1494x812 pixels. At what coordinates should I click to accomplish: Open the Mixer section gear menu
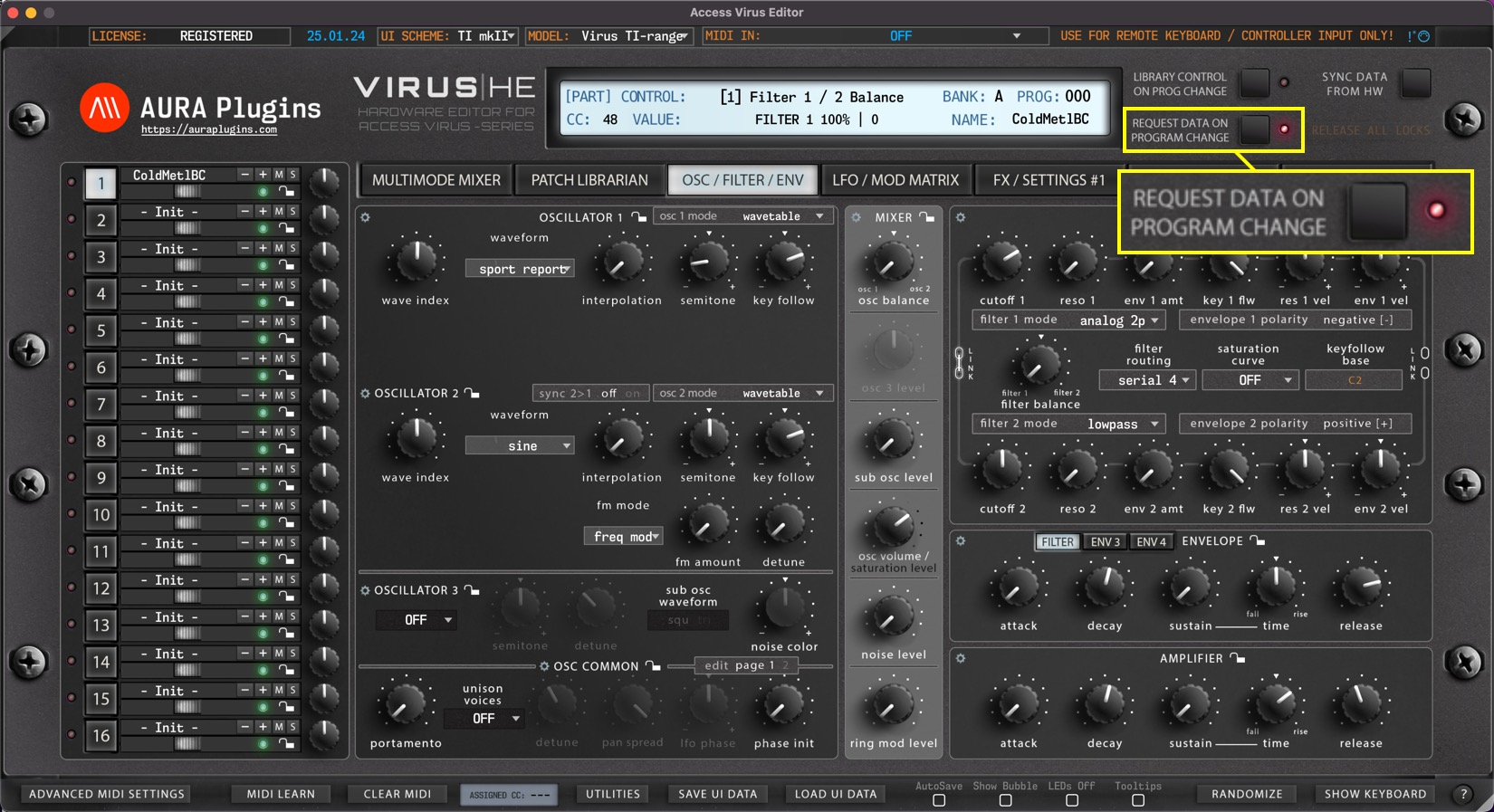coord(857,217)
